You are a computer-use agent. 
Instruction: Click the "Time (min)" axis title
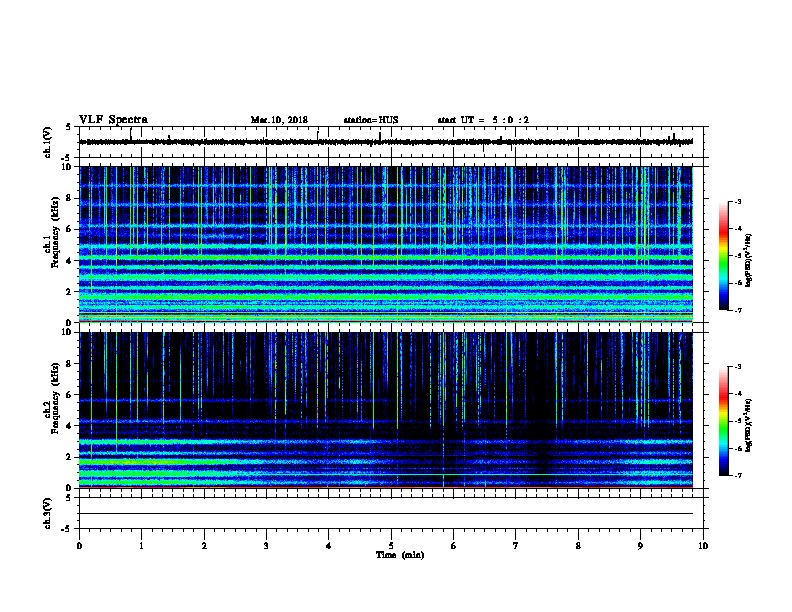tap(400, 555)
